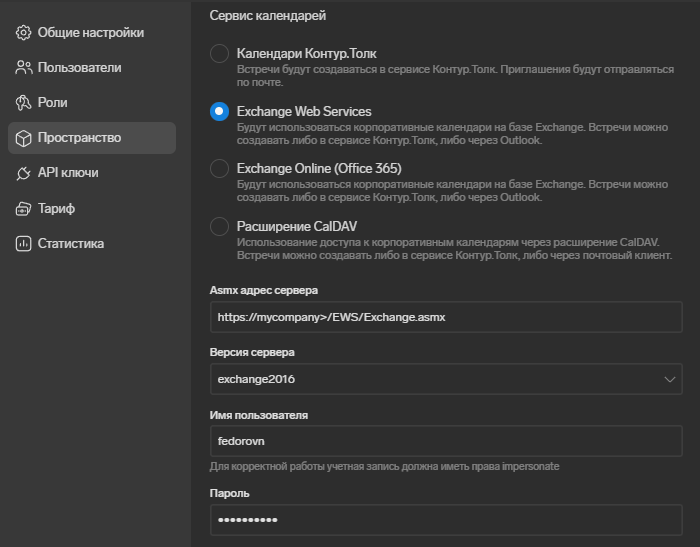This screenshot has width=700, height=547.
Task: Select the Календари Контур.Толк radio button
Action: point(219,54)
